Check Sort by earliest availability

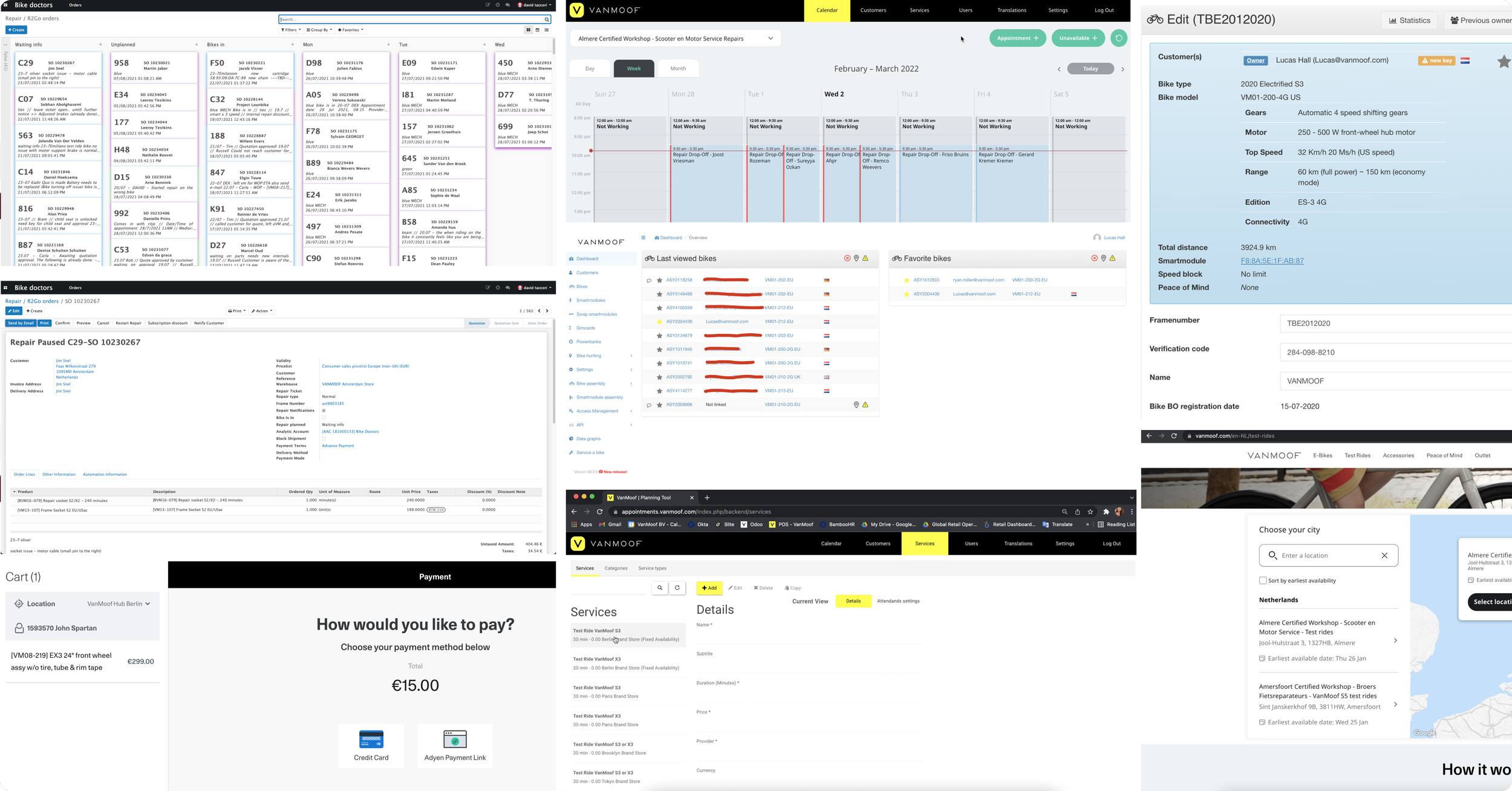point(1263,581)
